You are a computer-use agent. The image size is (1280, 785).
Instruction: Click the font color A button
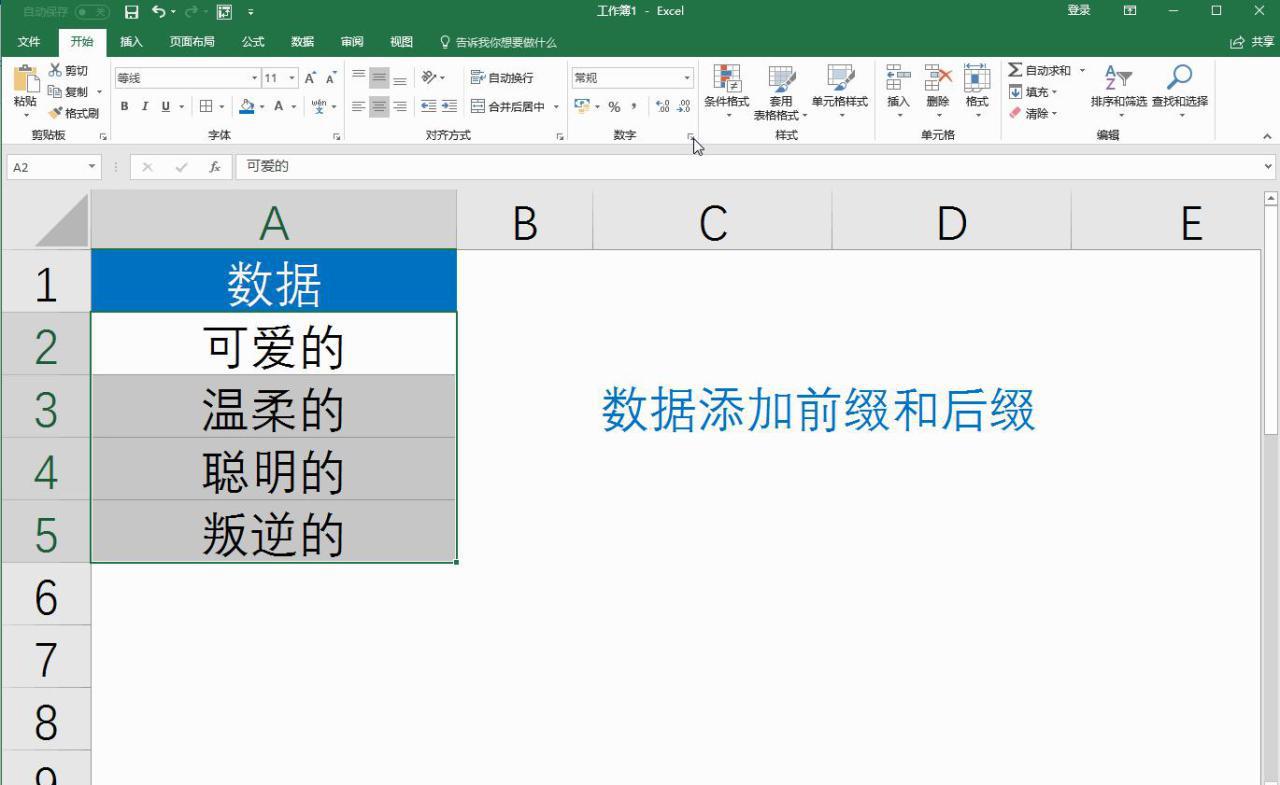pos(279,106)
